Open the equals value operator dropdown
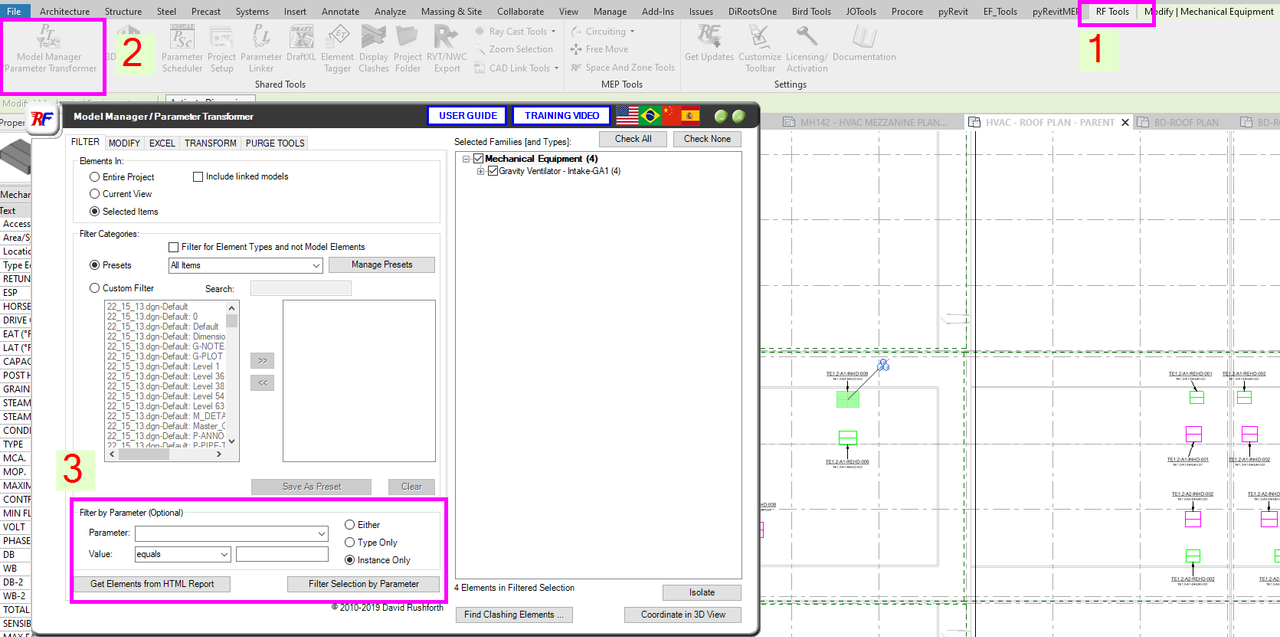 pyautogui.click(x=183, y=554)
